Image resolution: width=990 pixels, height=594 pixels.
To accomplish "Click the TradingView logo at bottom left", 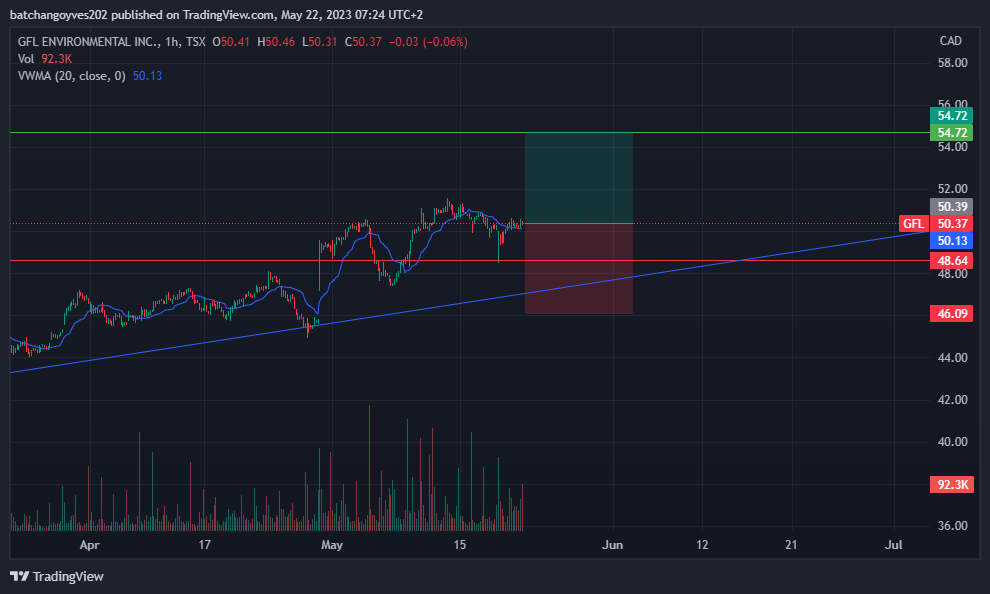I will [x=57, y=576].
